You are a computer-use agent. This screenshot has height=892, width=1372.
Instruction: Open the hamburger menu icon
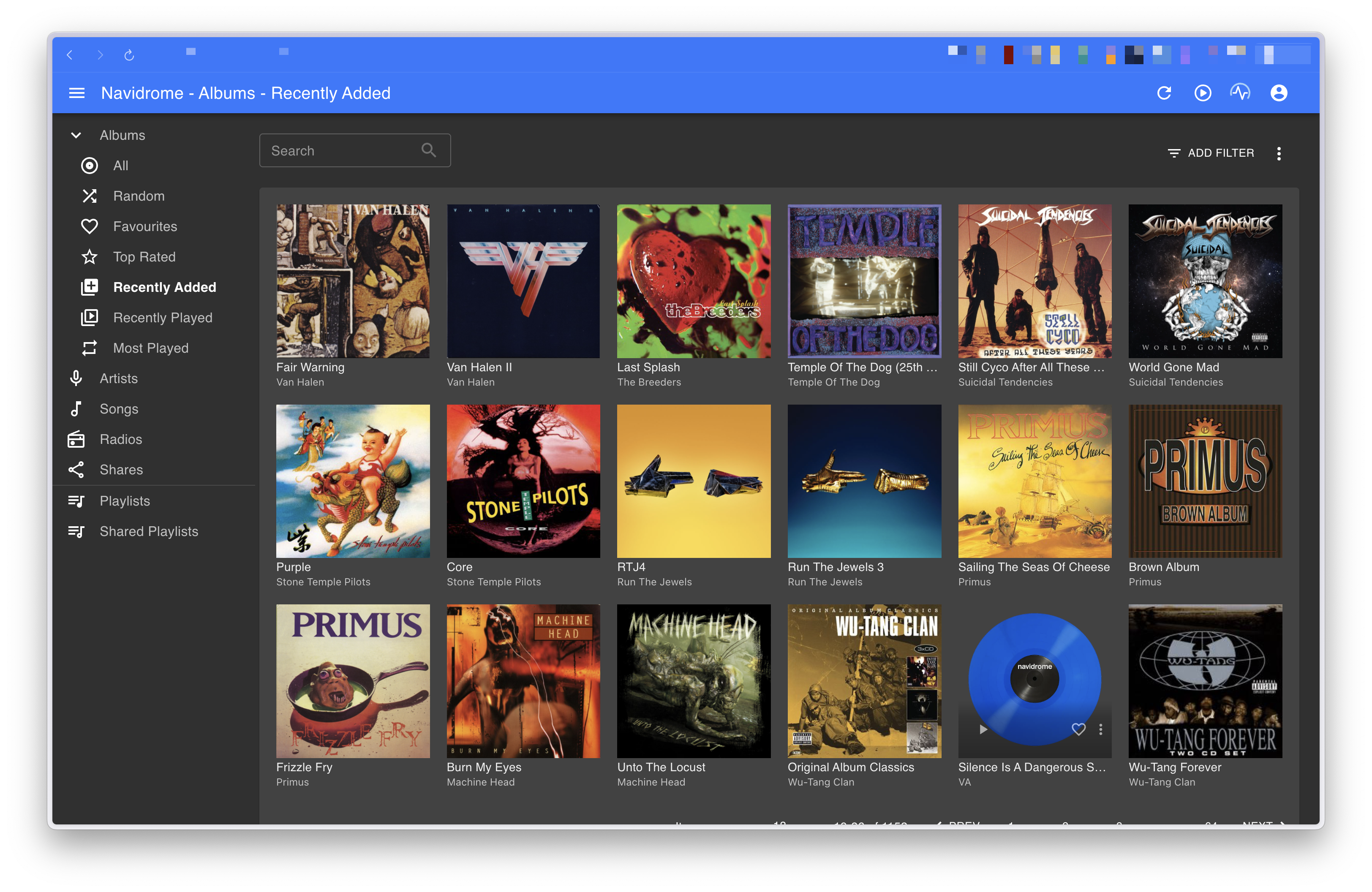(77, 93)
